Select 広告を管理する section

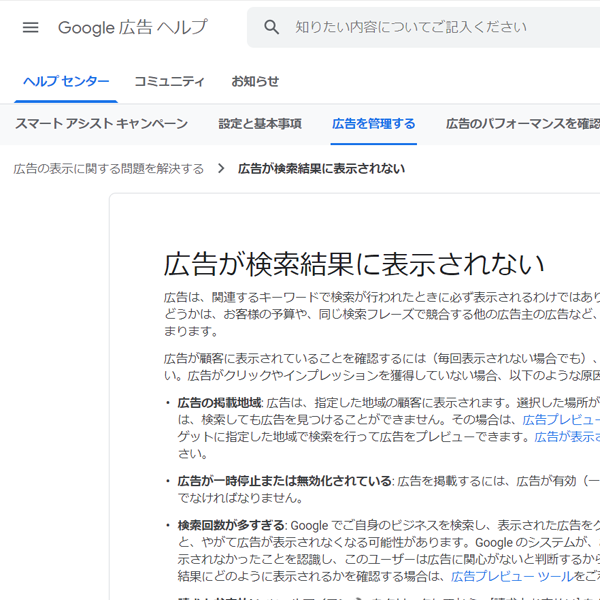373,124
